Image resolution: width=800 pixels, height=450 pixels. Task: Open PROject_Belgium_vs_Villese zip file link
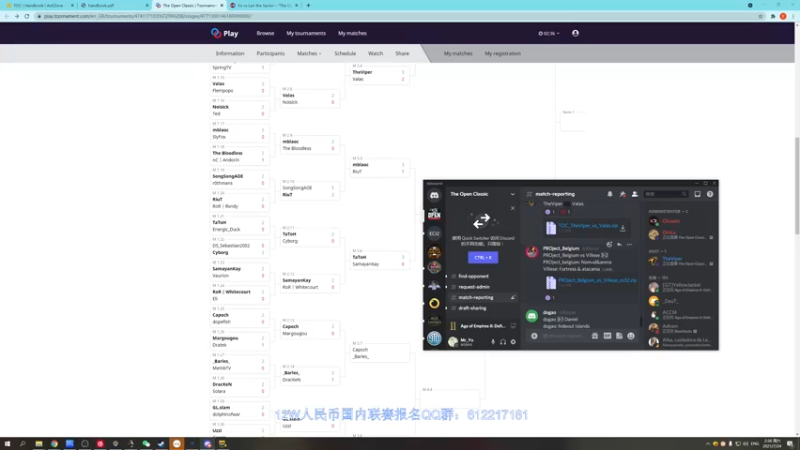597,280
